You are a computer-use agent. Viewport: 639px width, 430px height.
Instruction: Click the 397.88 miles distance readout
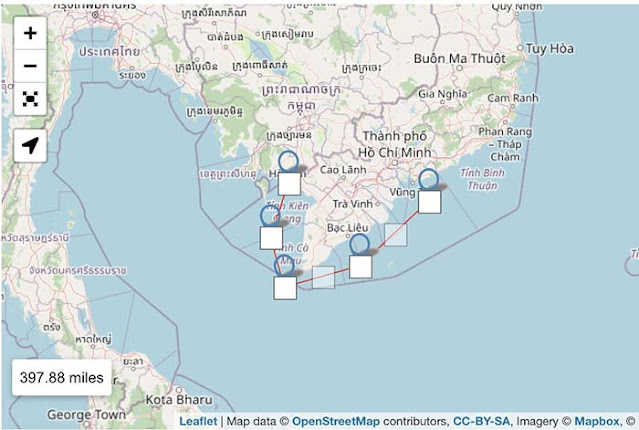click(62, 377)
